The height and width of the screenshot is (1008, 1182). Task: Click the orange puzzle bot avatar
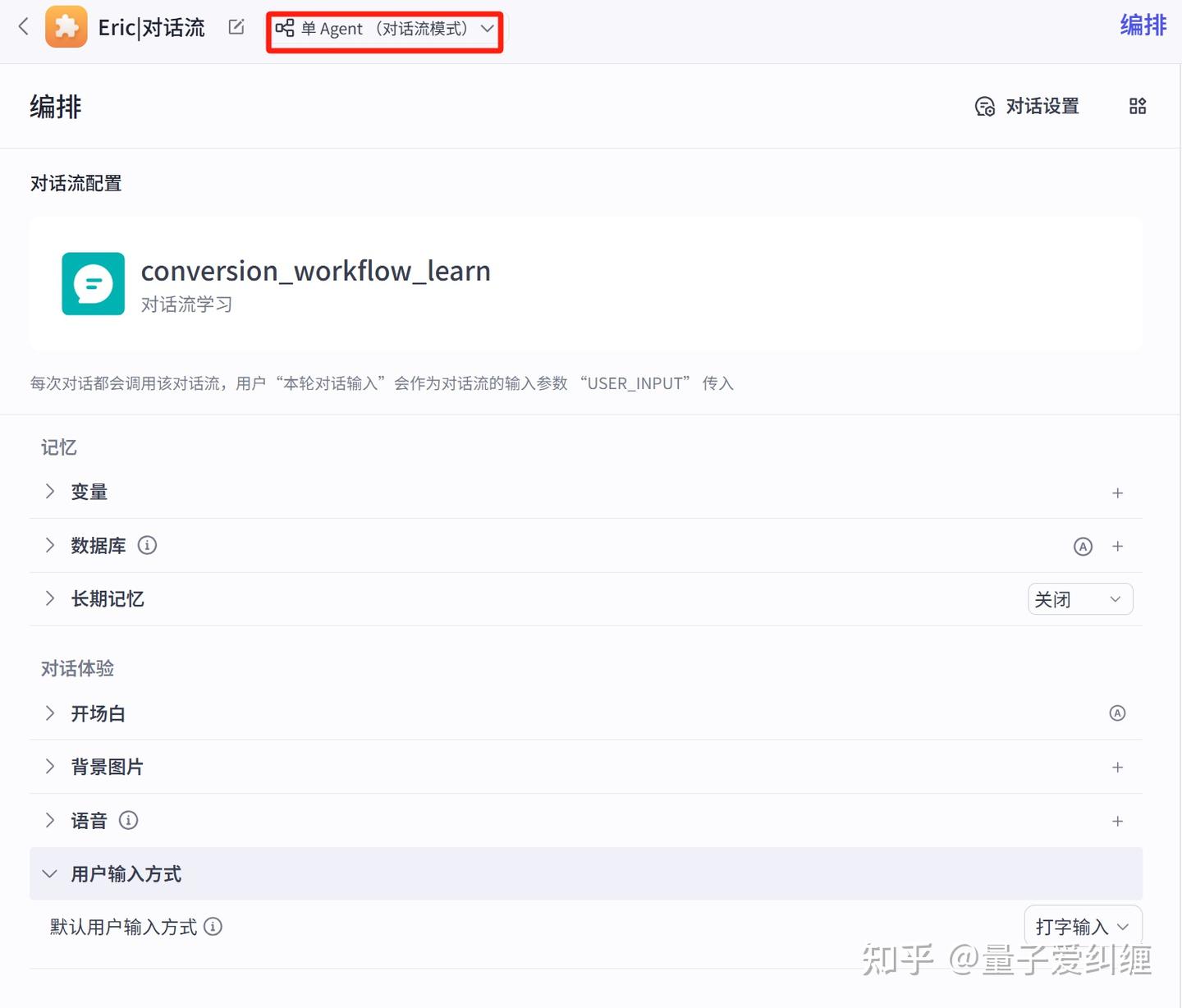pyautogui.click(x=66, y=27)
